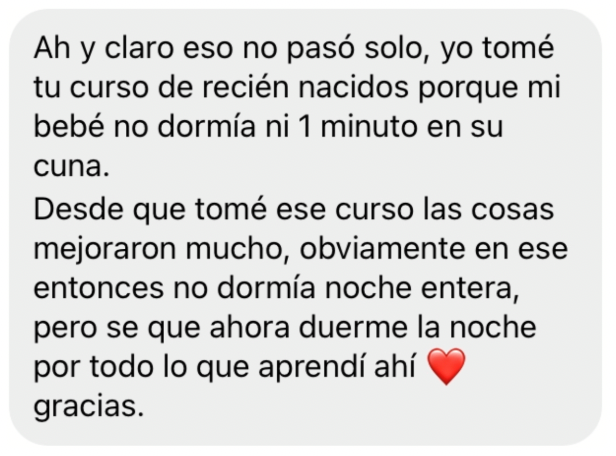Click the word "mejoraron" in the bubble

105,249
